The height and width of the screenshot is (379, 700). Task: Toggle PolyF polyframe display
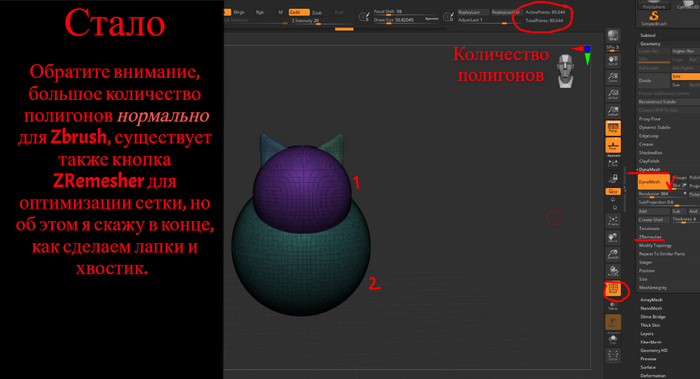click(x=613, y=289)
